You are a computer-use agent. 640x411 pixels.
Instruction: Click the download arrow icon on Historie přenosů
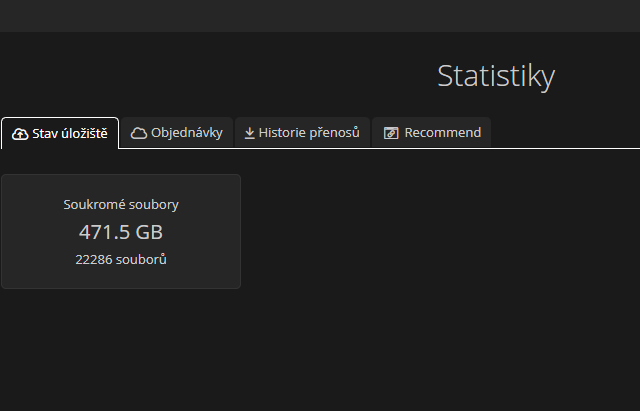(x=250, y=133)
